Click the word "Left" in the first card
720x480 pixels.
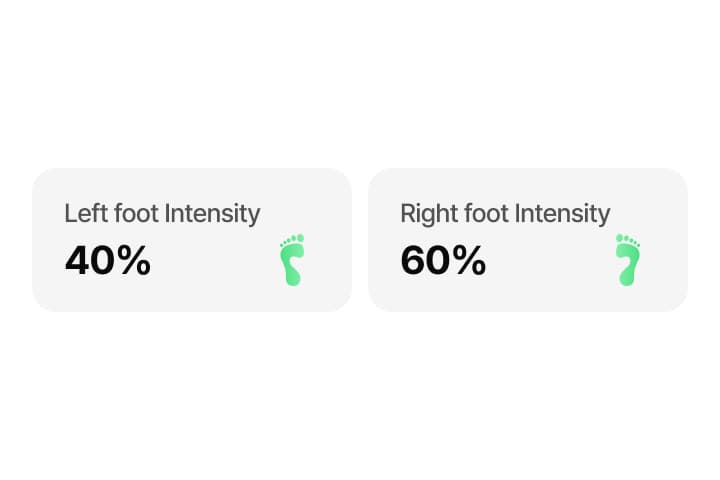tap(84, 213)
